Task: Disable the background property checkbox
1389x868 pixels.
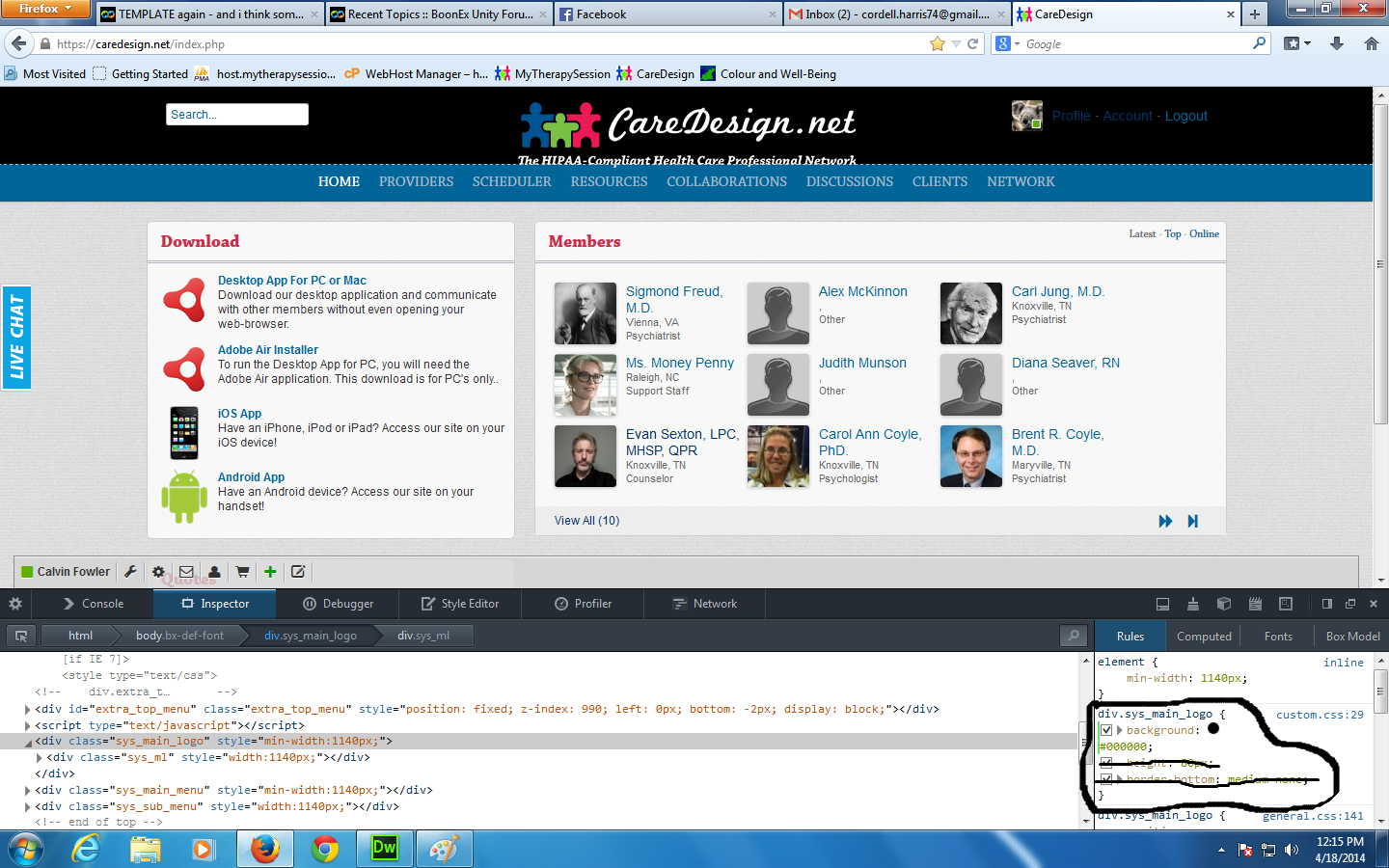Action: (1106, 730)
